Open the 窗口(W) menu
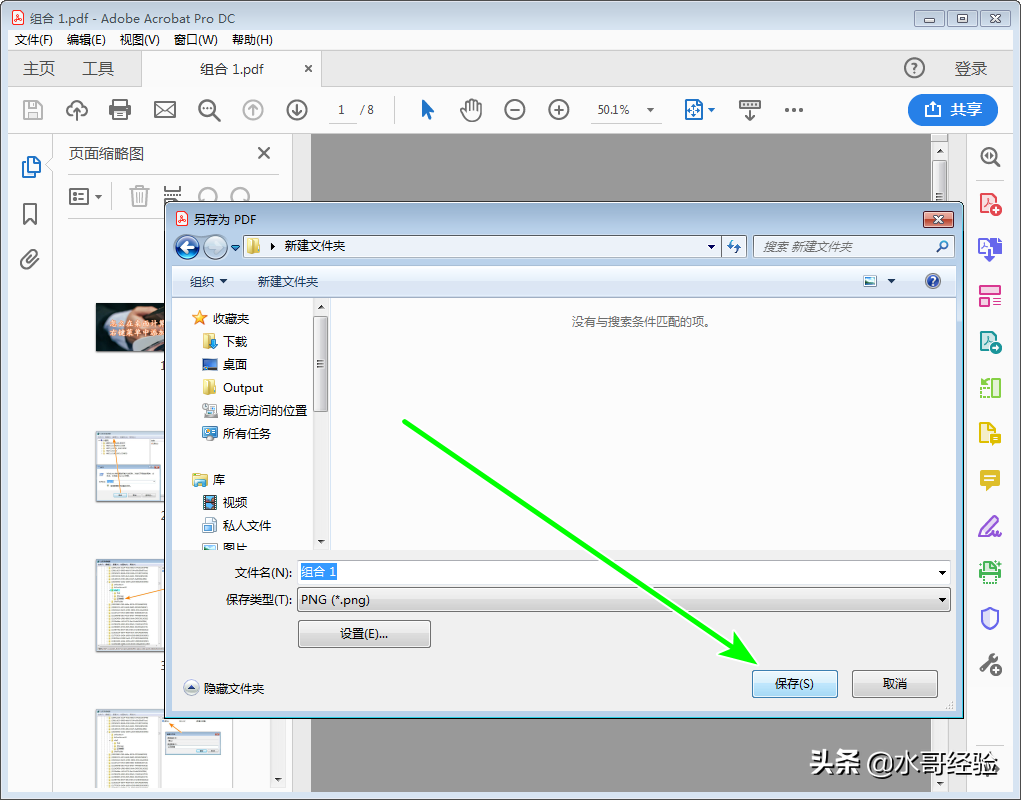1021x800 pixels. 195,40
